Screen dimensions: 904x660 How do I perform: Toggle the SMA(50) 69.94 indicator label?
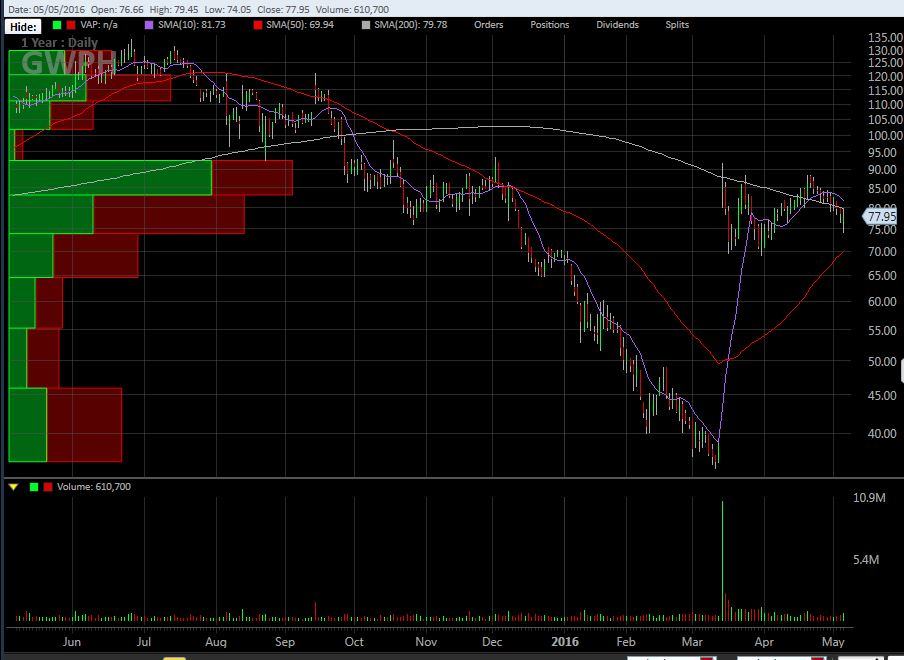pyautogui.click(x=301, y=25)
